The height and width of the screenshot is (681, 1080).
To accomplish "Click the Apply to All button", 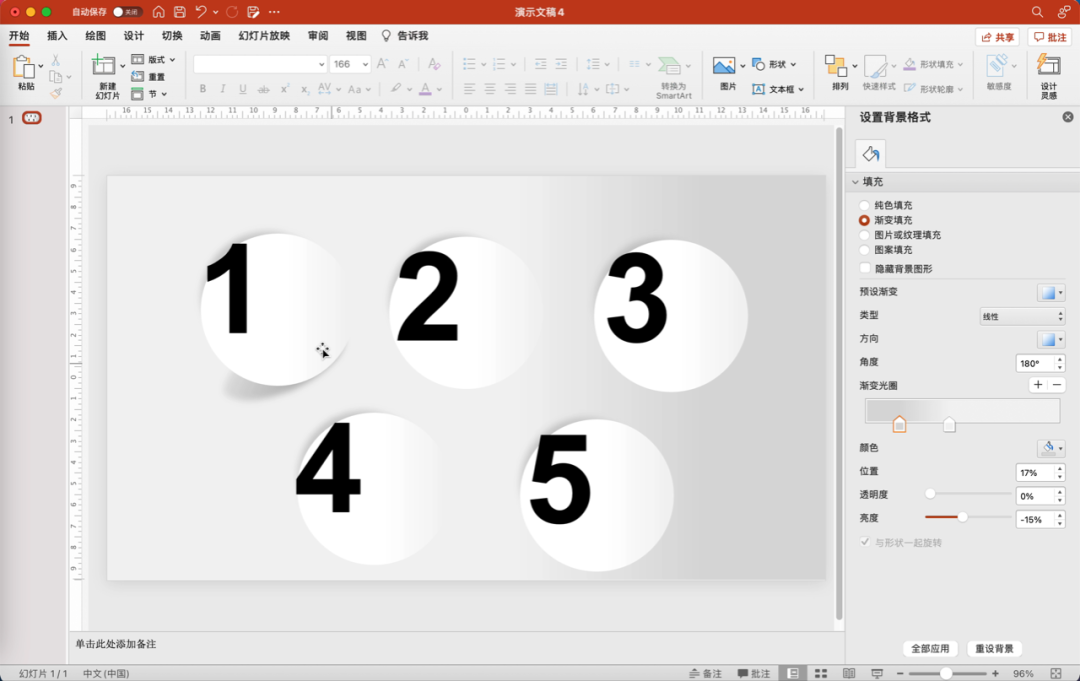I will [x=930, y=649].
